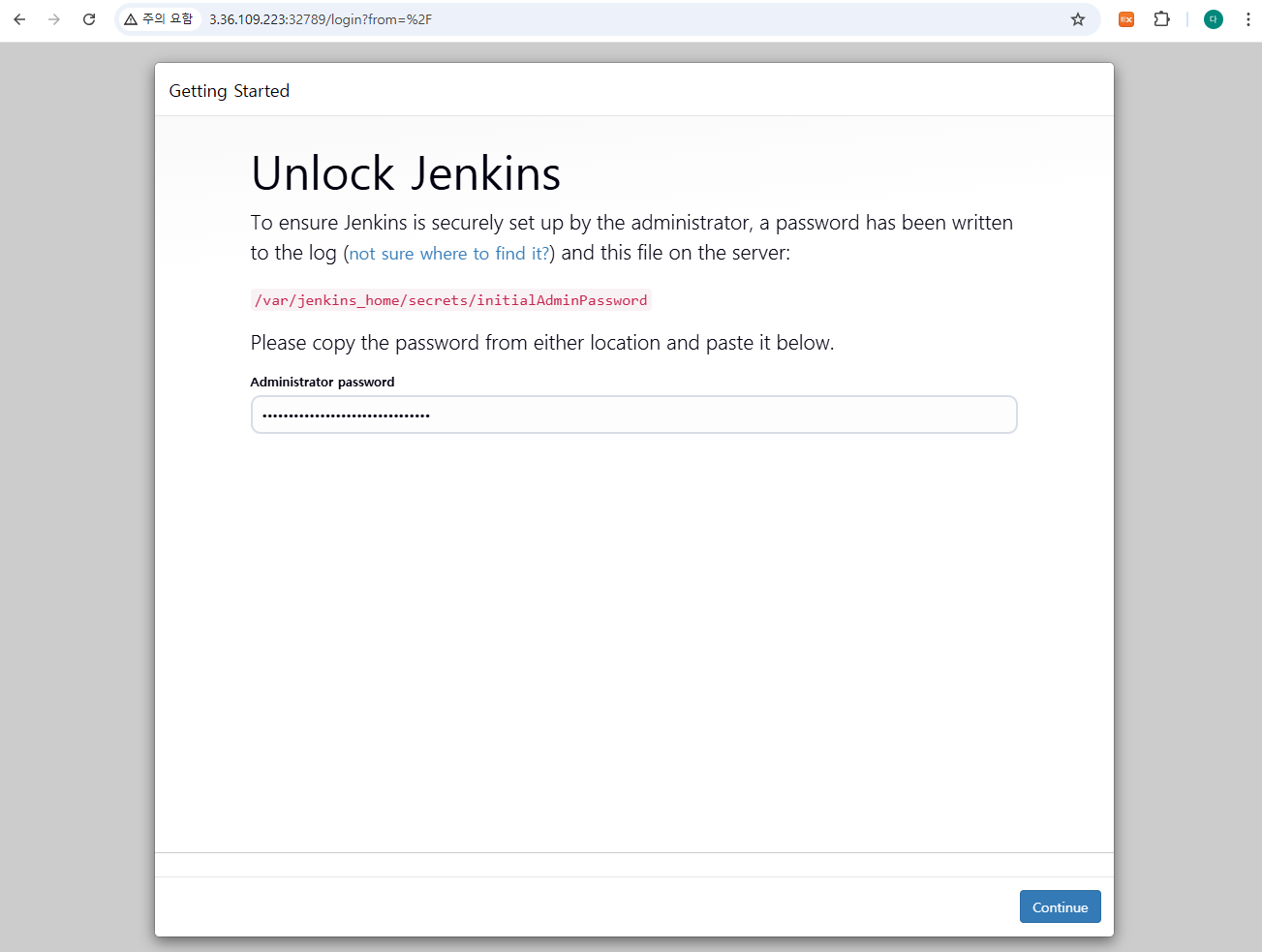The image size is (1262, 952).
Task: Open 'not sure where to find it?' link
Action: point(449,254)
